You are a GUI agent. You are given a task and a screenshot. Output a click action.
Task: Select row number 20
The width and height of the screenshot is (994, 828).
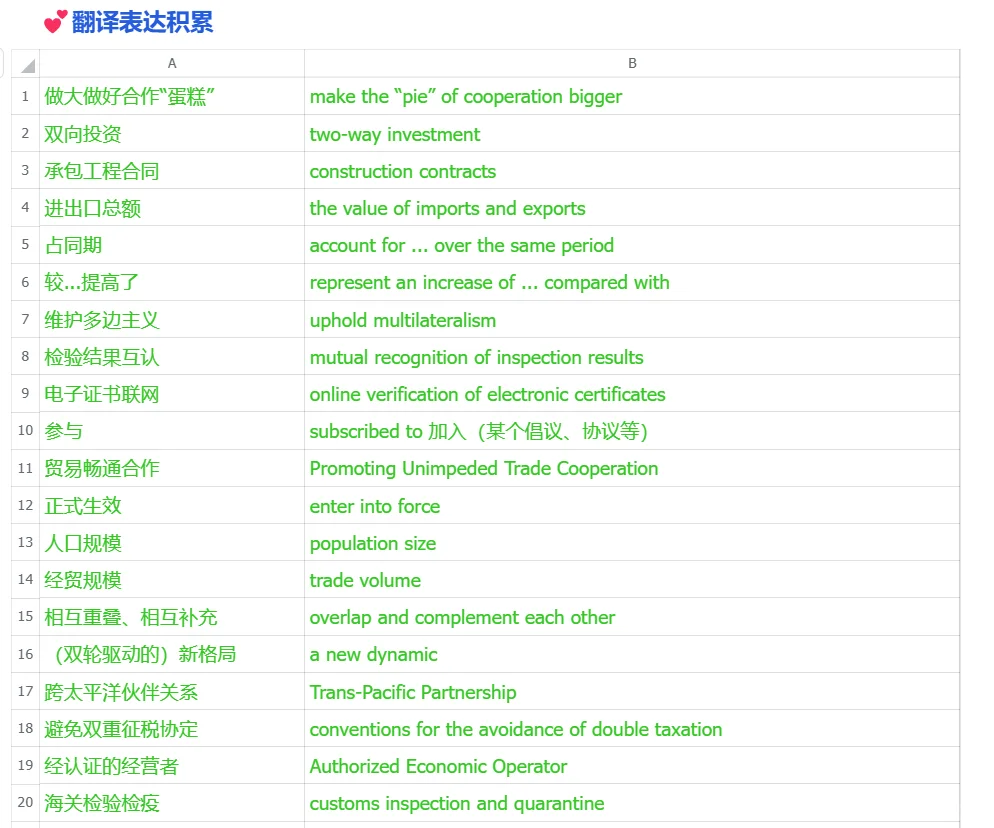tap(23, 803)
